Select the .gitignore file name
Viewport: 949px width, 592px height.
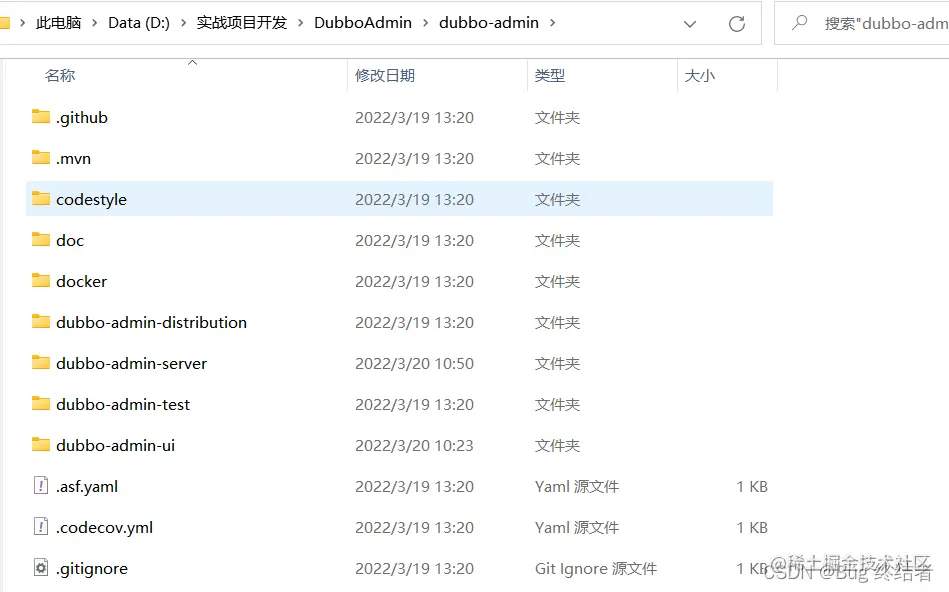[x=92, y=569]
